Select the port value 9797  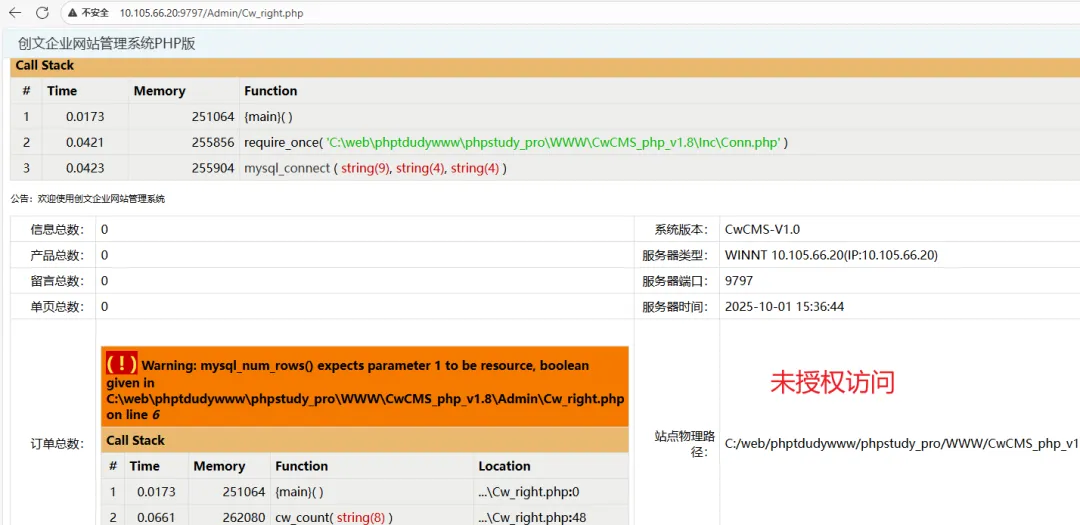point(739,281)
